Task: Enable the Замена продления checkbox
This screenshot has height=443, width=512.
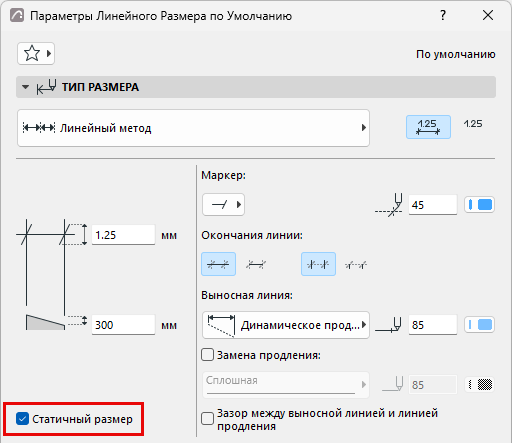Action: click(207, 355)
